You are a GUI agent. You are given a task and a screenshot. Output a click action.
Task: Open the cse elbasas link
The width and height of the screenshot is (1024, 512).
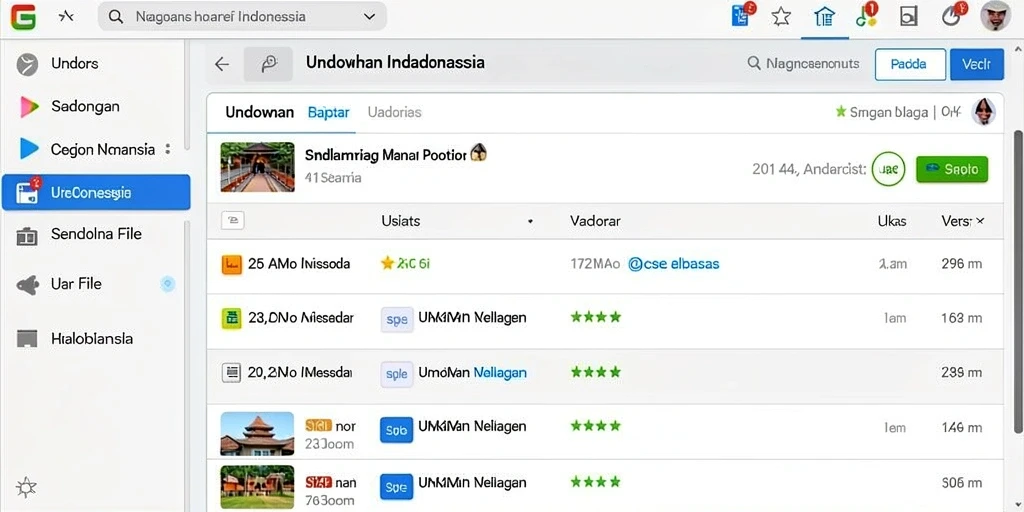click(x=673, y=264)
